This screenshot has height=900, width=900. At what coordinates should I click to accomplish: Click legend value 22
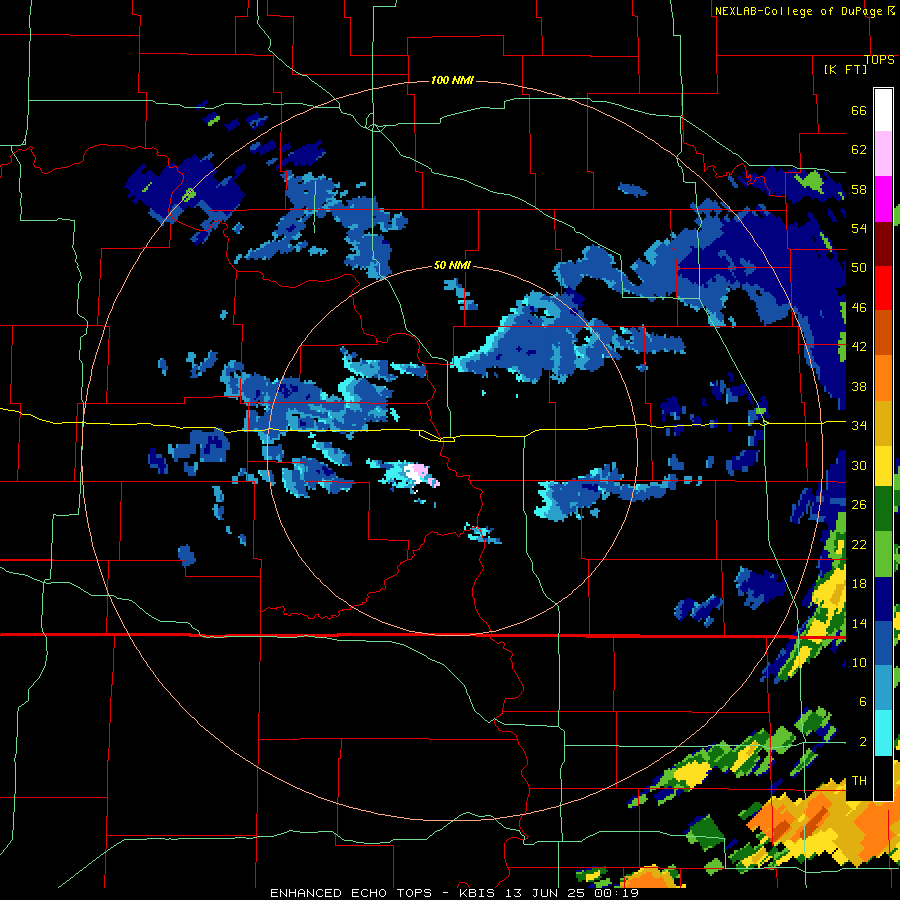pyautogui.click(x=859, y=544)
